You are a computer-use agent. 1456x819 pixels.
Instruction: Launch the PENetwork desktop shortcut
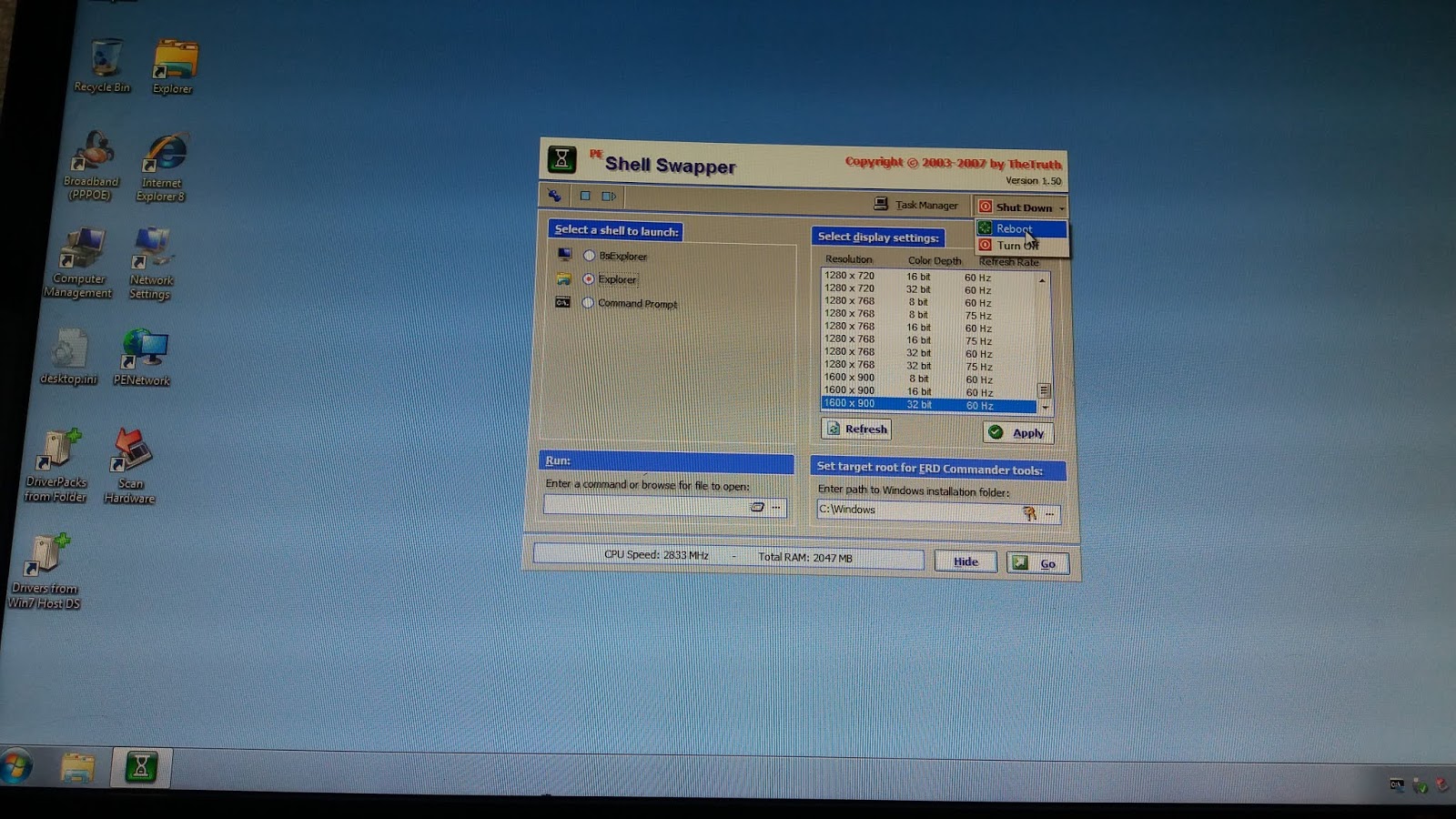click(x=142, y=358)
